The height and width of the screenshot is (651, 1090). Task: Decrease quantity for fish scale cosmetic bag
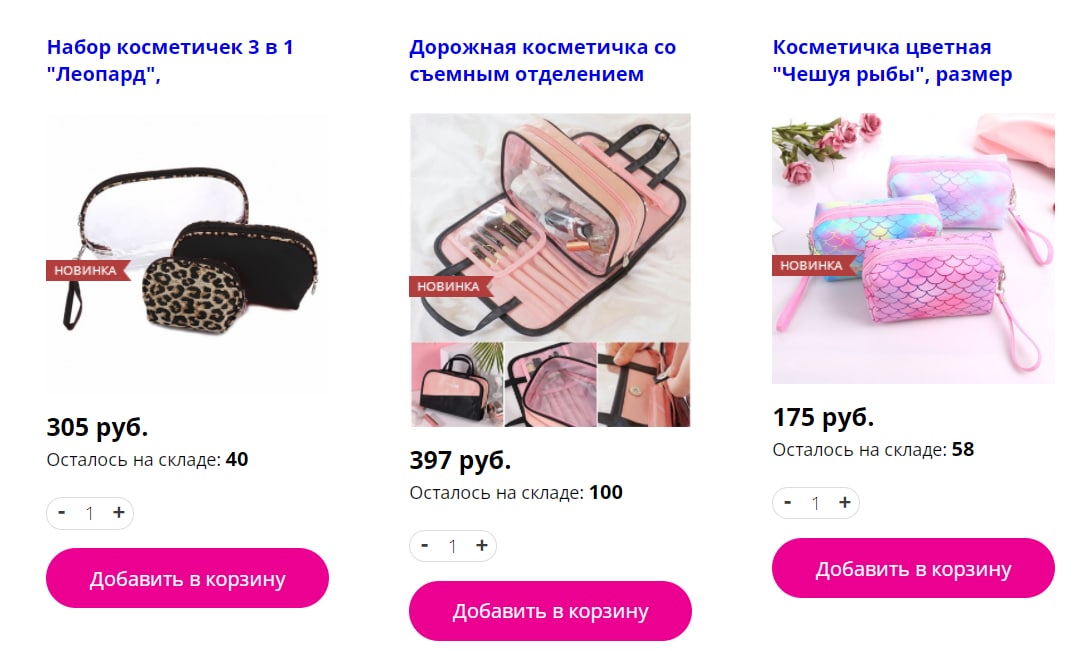[788, 502]
